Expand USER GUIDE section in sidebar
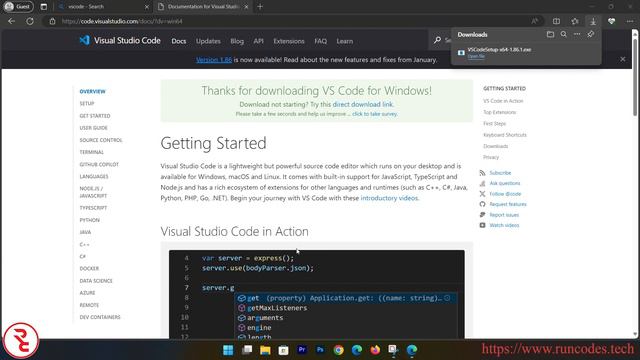The height and width of the screenshot is (360, 640). pos(93,128)
